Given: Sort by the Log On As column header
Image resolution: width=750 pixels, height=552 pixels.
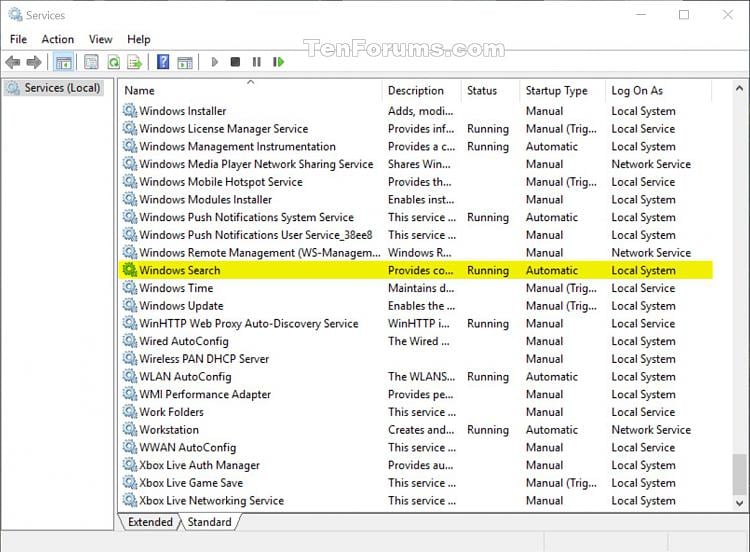Looking at the screenshot, I should (x=659, y=90).
